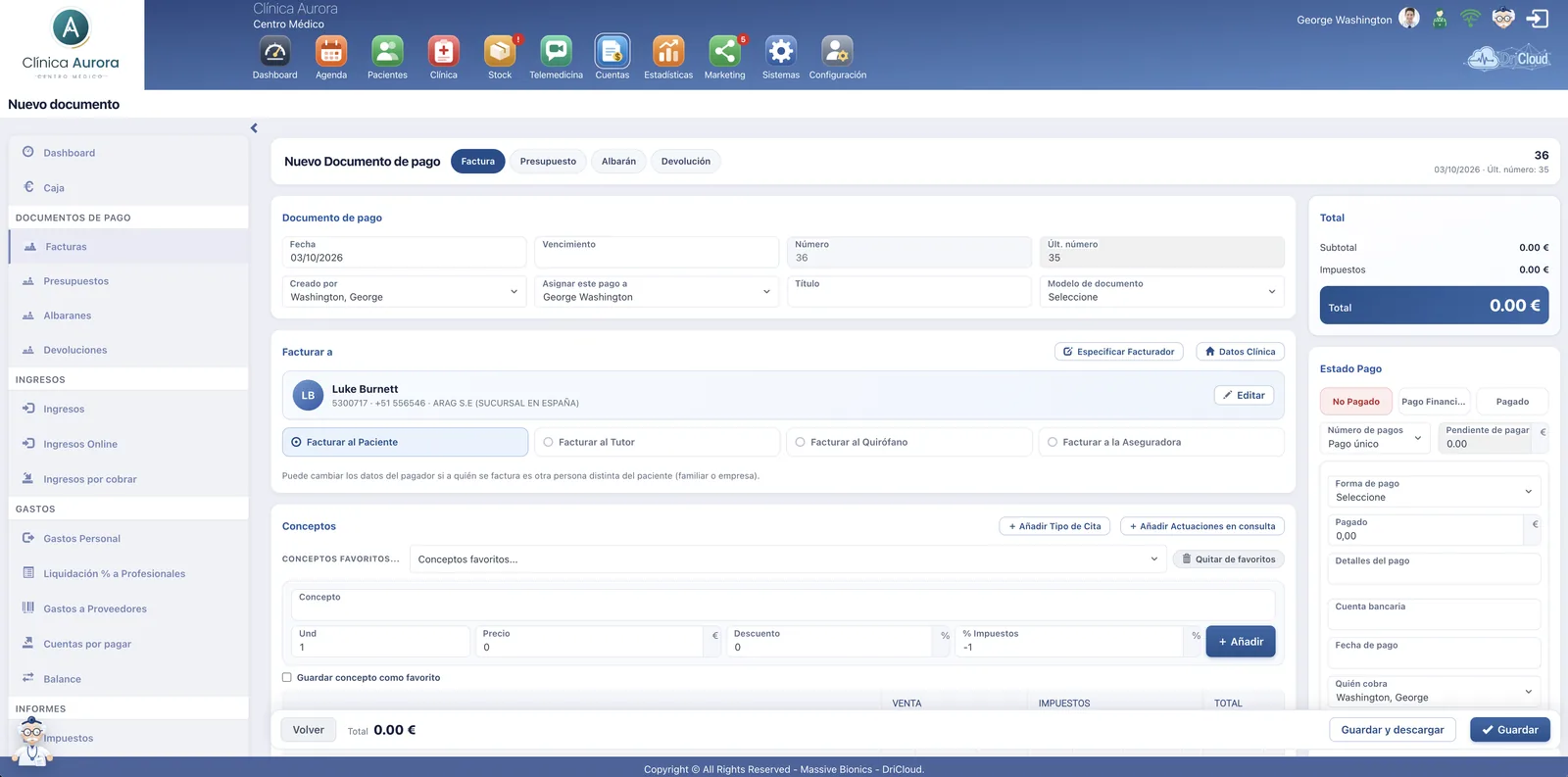
Task: Click the Volver button
Action: 308,730
